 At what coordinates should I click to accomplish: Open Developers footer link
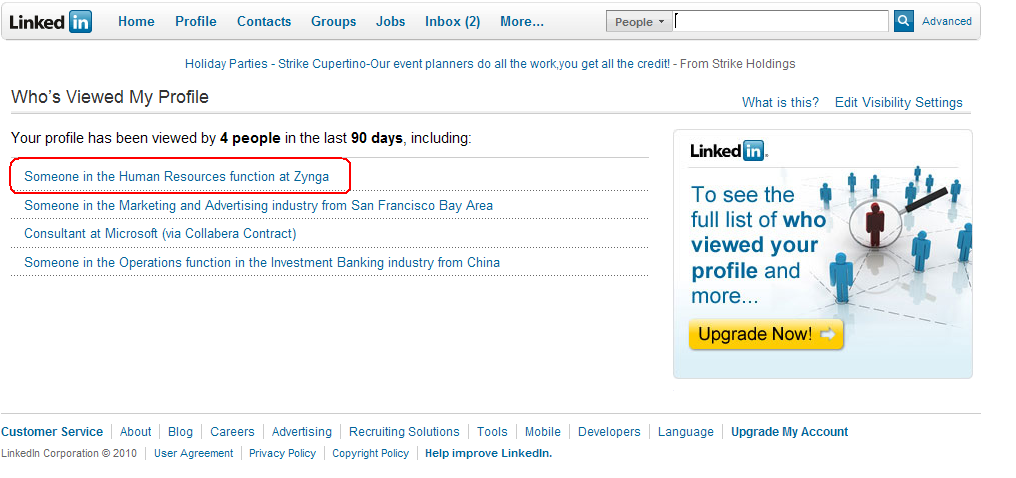coord(609,432)
